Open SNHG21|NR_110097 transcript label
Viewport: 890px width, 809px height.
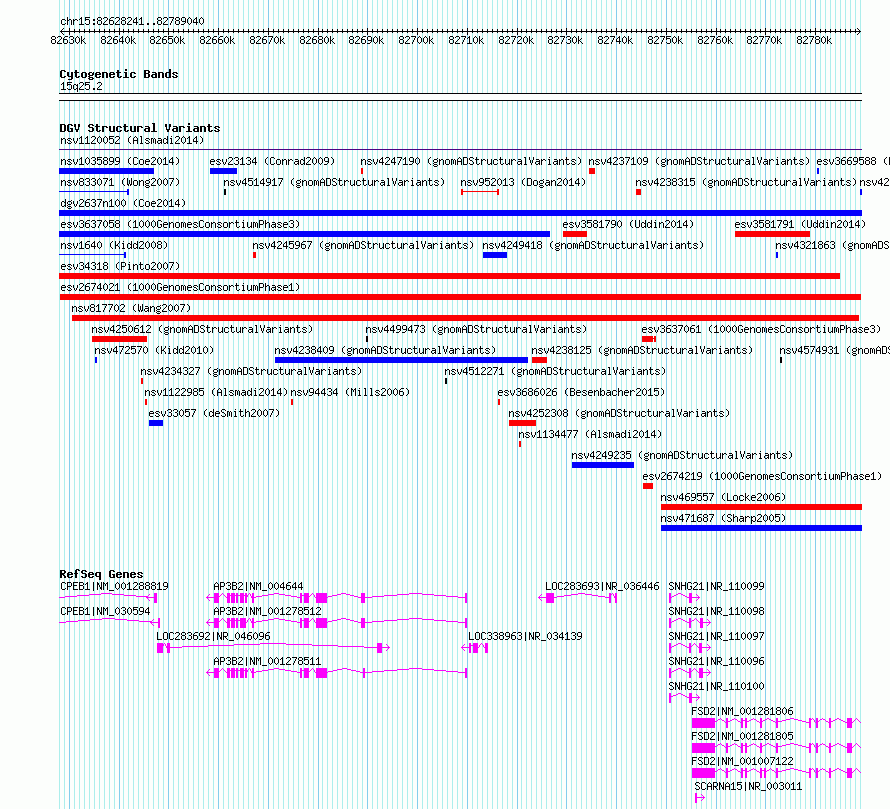(716, 636)
